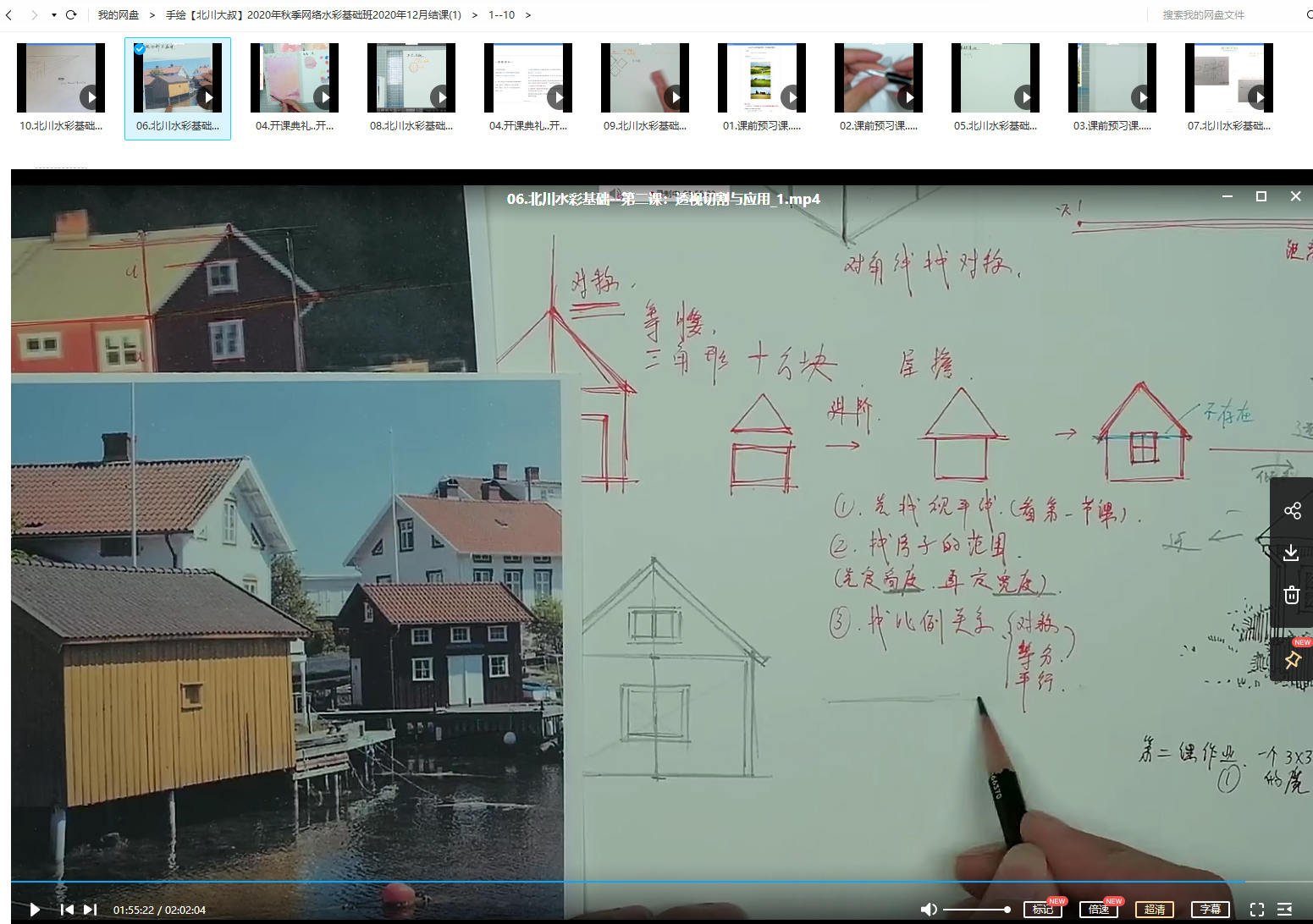Open the 超清 video quality menu

[1154, 910]
